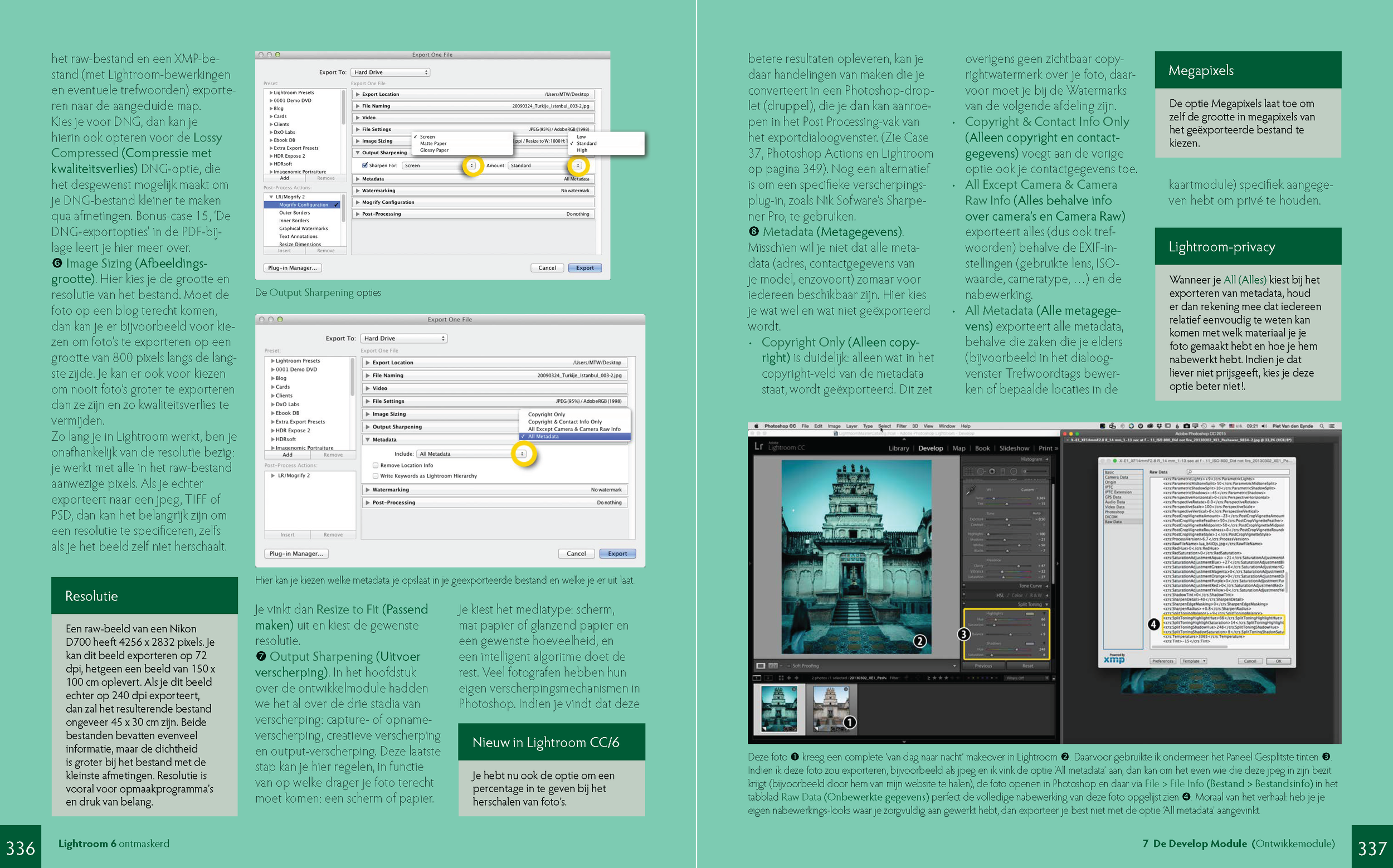Select the Red Eye Correction tool
The image size is (1393, 868).
pyautogui.click(x=992, y=472)
